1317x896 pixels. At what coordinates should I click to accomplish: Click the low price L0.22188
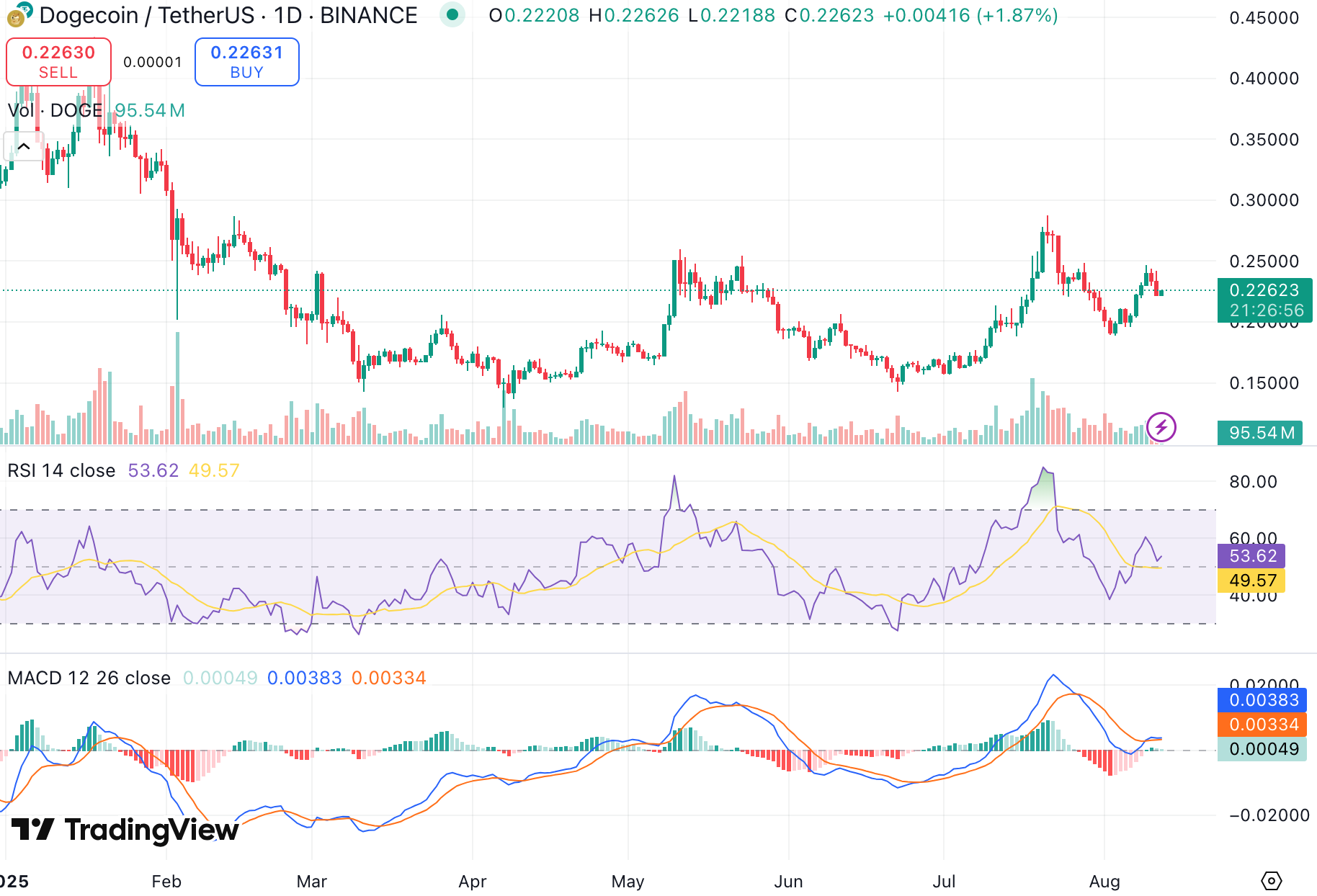[732, 15]
